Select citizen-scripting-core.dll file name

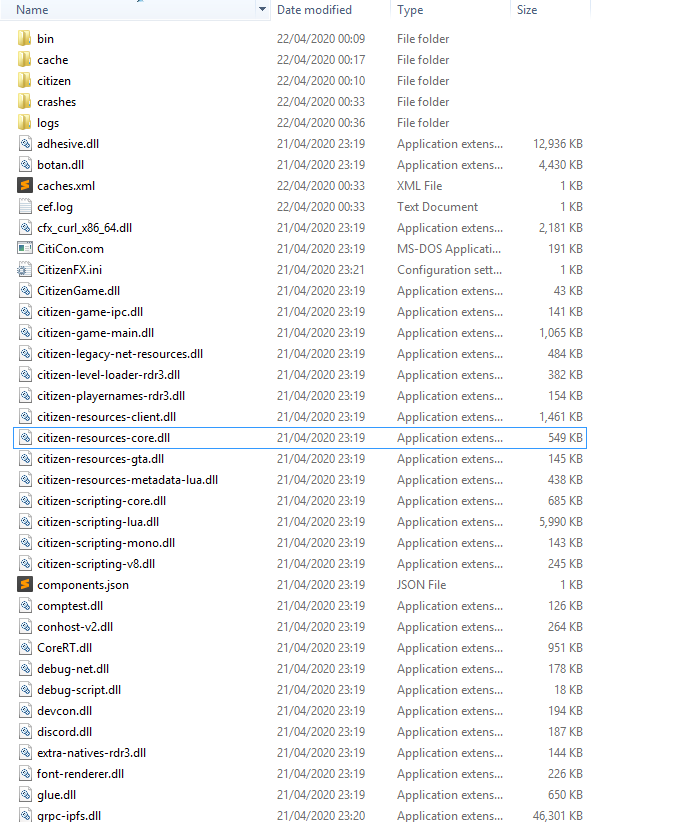pos(101,501)
